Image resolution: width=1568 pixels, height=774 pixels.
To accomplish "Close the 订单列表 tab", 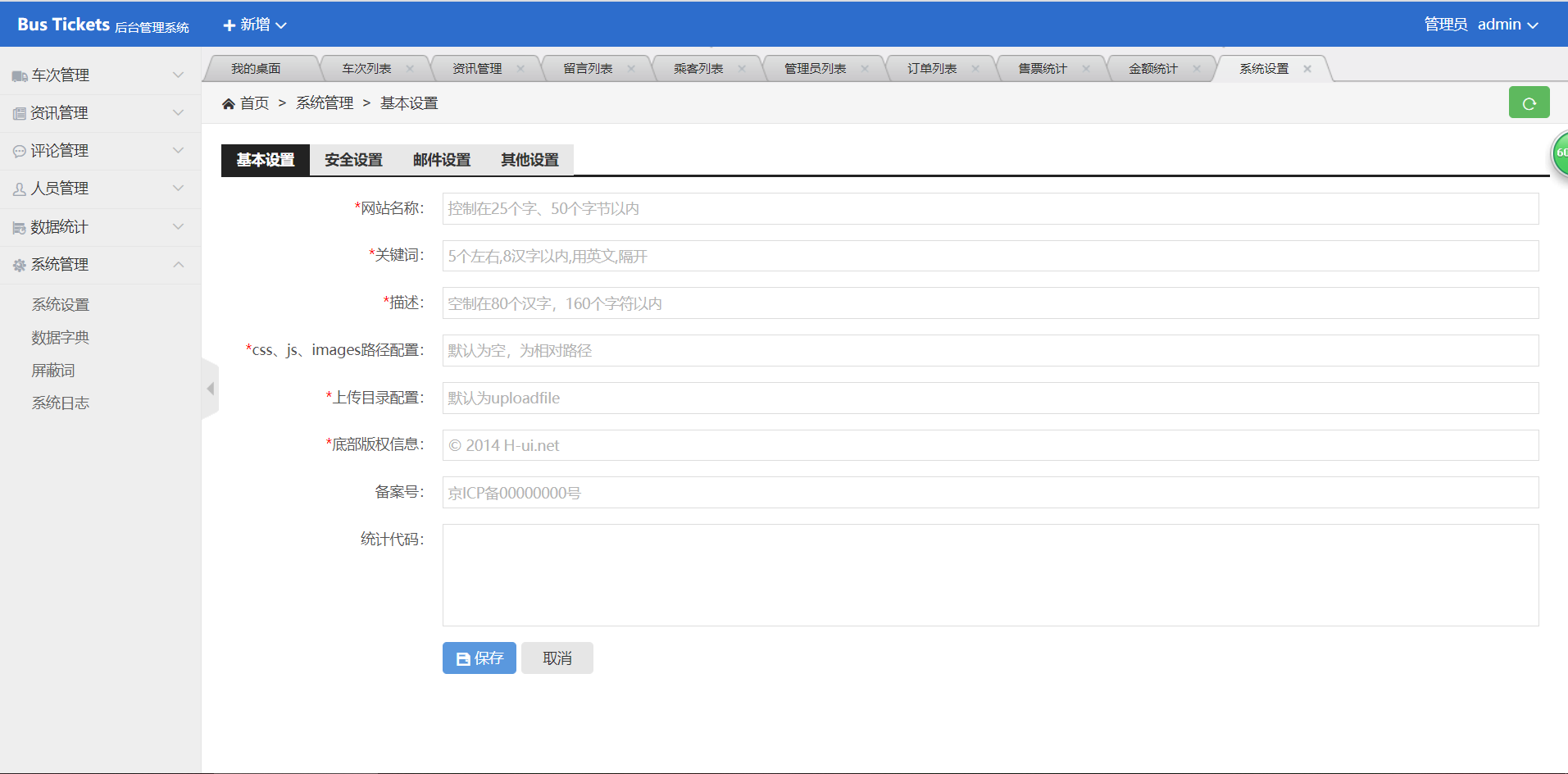I will [975, 69].
